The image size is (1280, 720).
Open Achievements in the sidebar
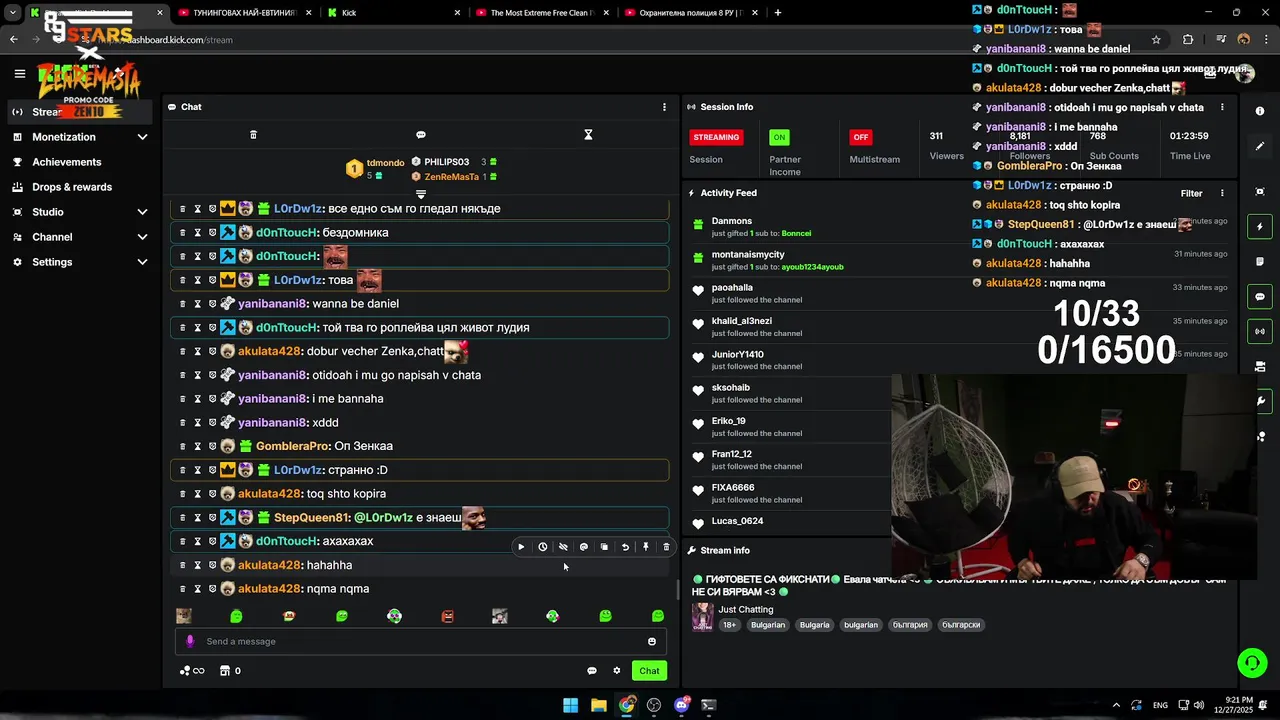coord(66,162)
